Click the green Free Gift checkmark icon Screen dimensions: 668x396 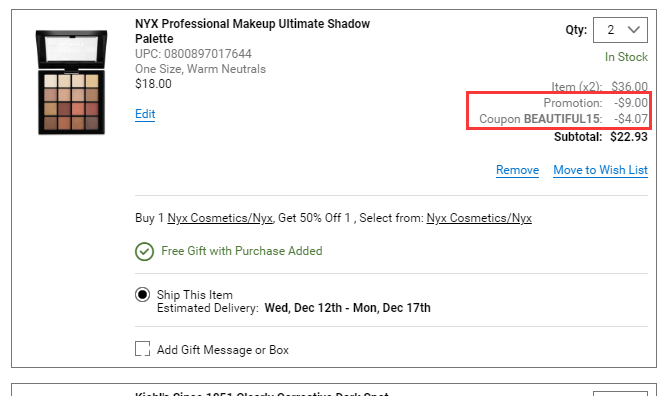144,251
